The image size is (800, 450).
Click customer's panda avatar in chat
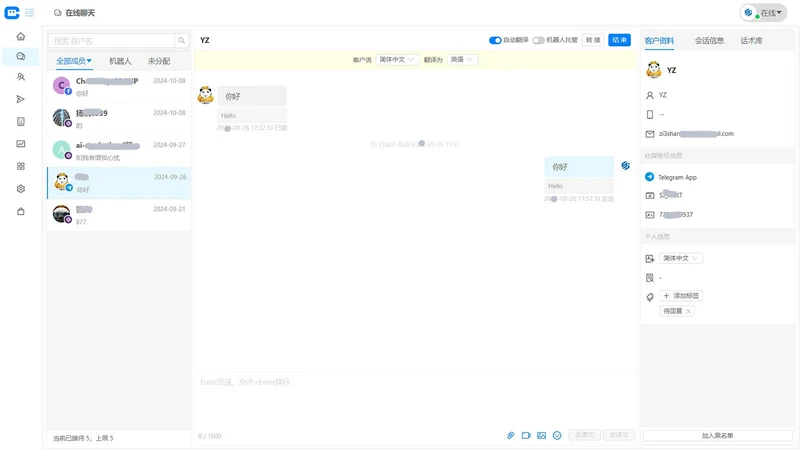(206, 95)
